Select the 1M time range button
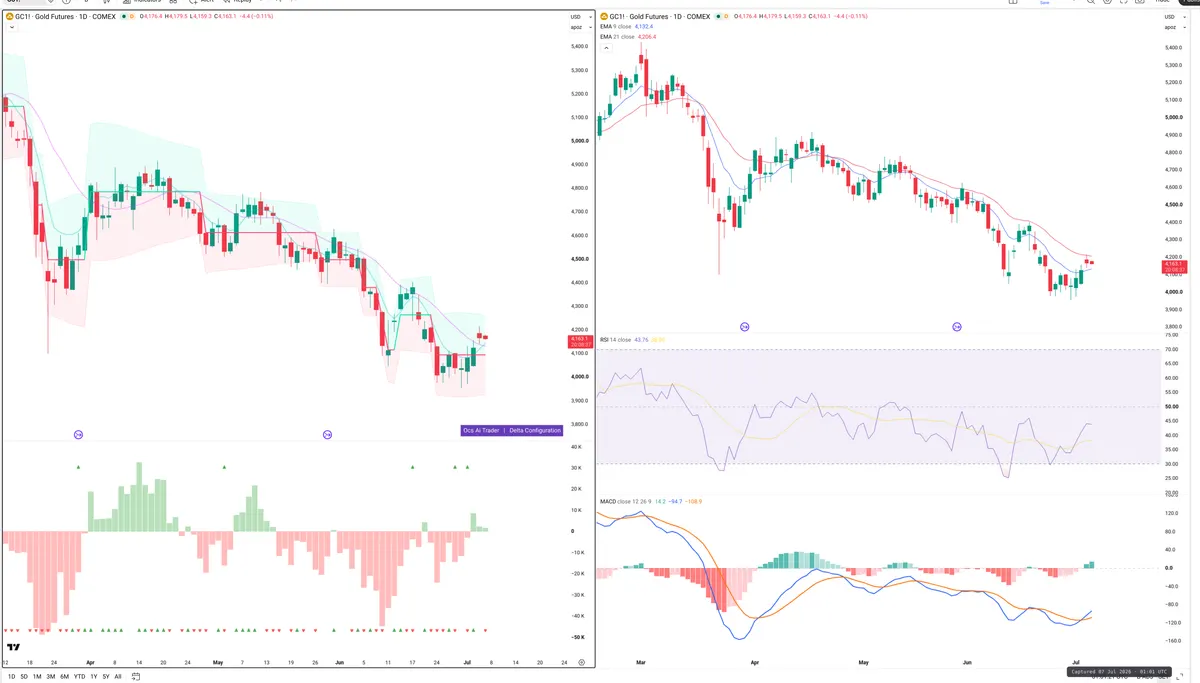 tap(37, 676)
